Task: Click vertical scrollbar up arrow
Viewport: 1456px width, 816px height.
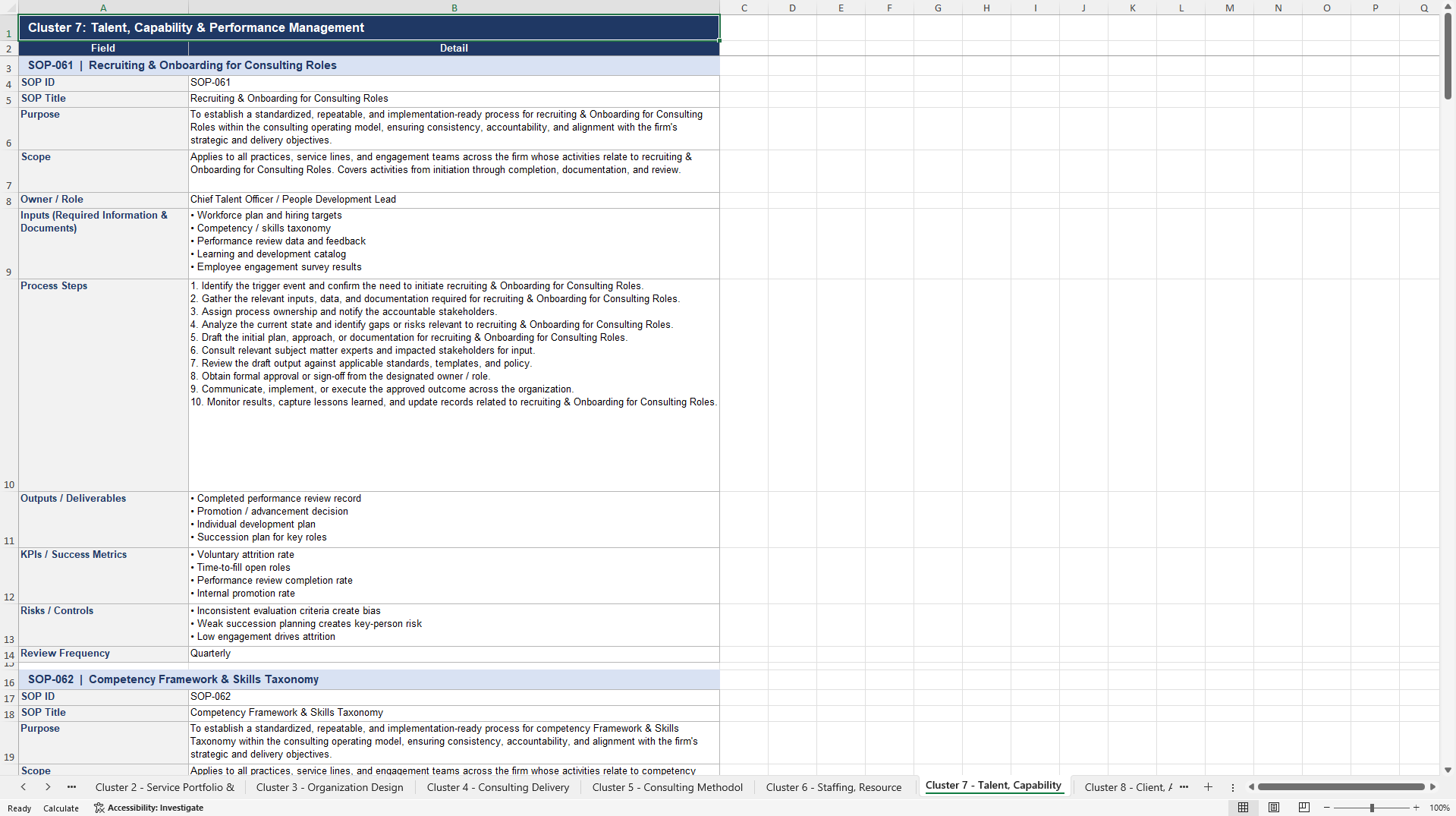Action: 1448,7
